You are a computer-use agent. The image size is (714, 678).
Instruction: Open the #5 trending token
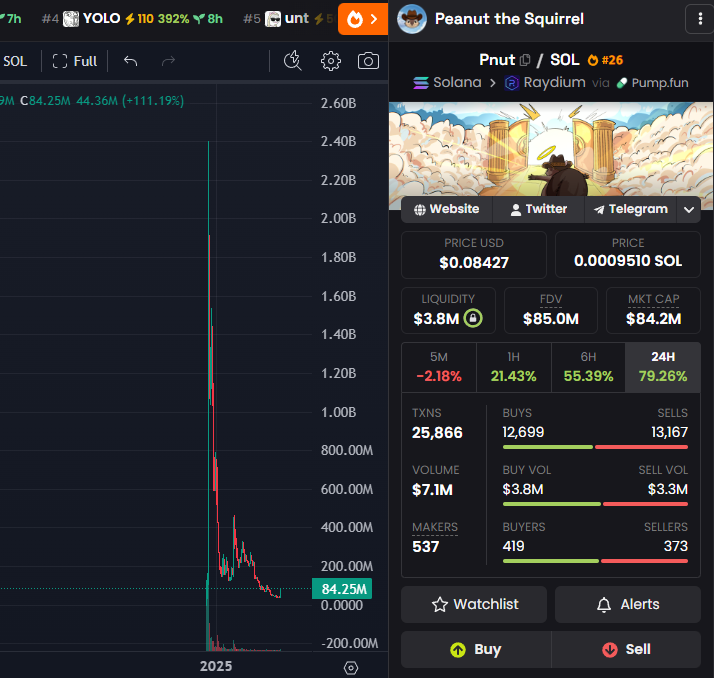pyautogui.click(x=289, y=19)
